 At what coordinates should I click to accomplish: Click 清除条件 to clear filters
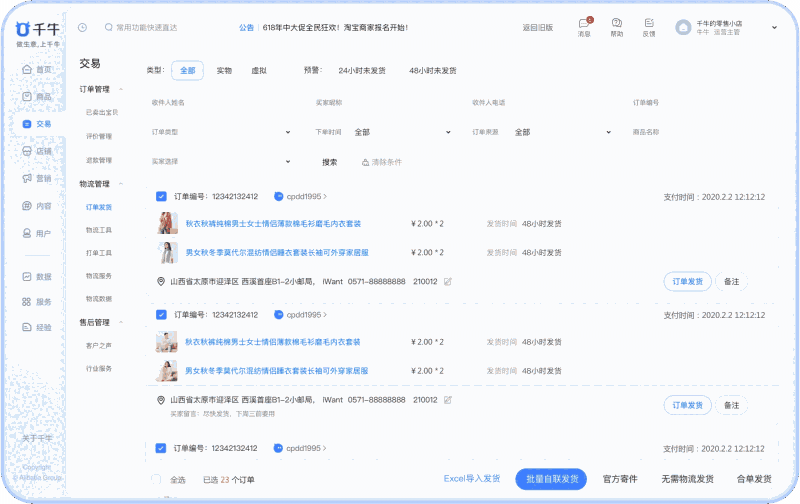[x=386, y=162]
